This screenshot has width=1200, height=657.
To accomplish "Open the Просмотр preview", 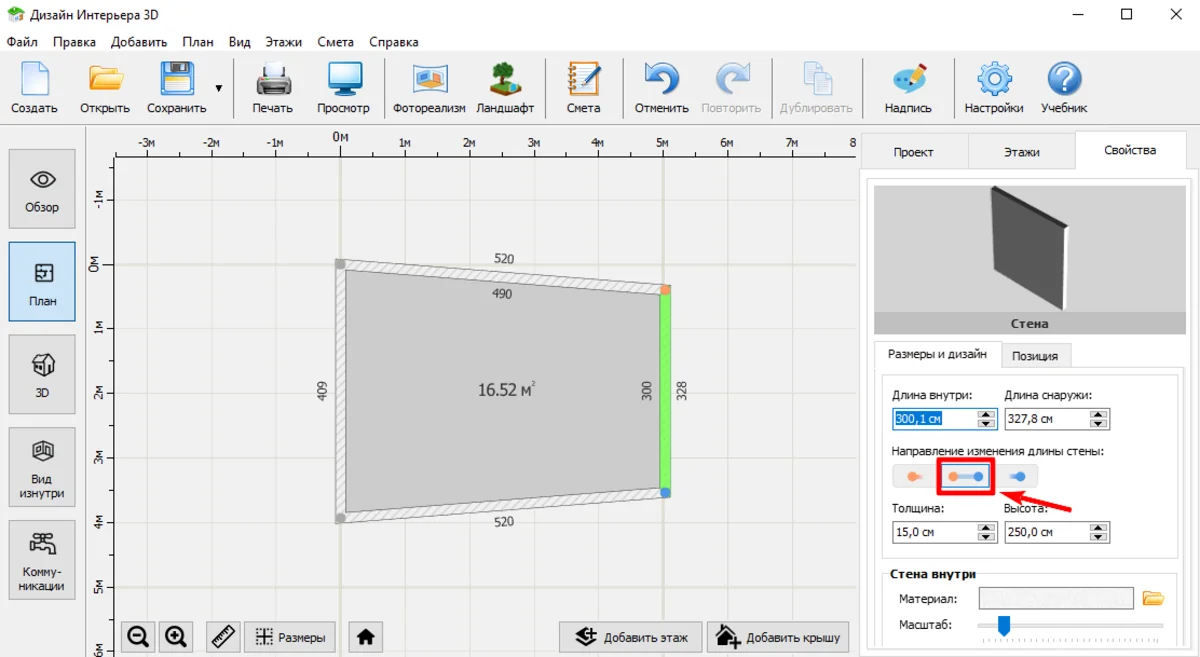I will click(x=344, y=88).
